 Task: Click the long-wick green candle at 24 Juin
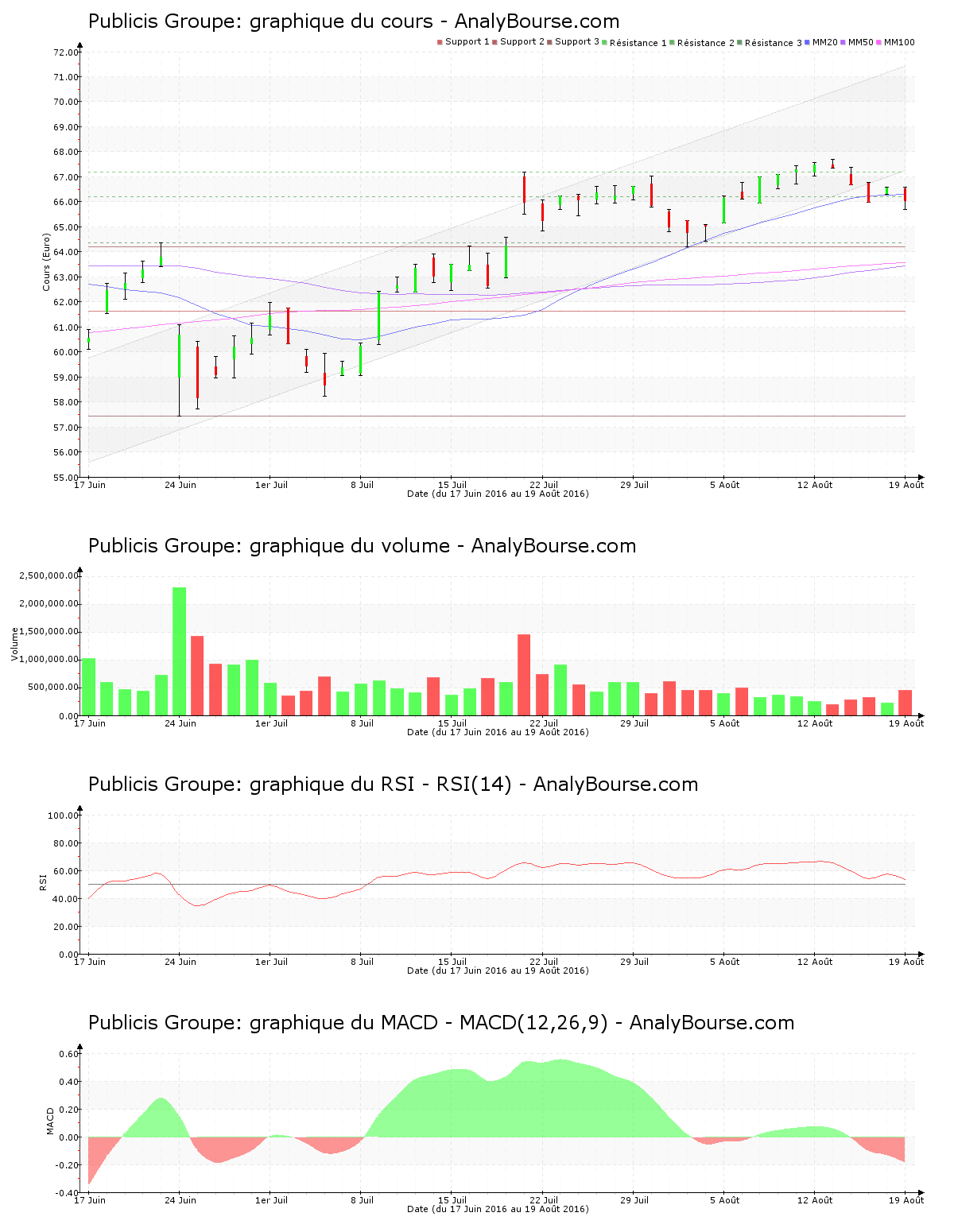click(x=179, y=370)
